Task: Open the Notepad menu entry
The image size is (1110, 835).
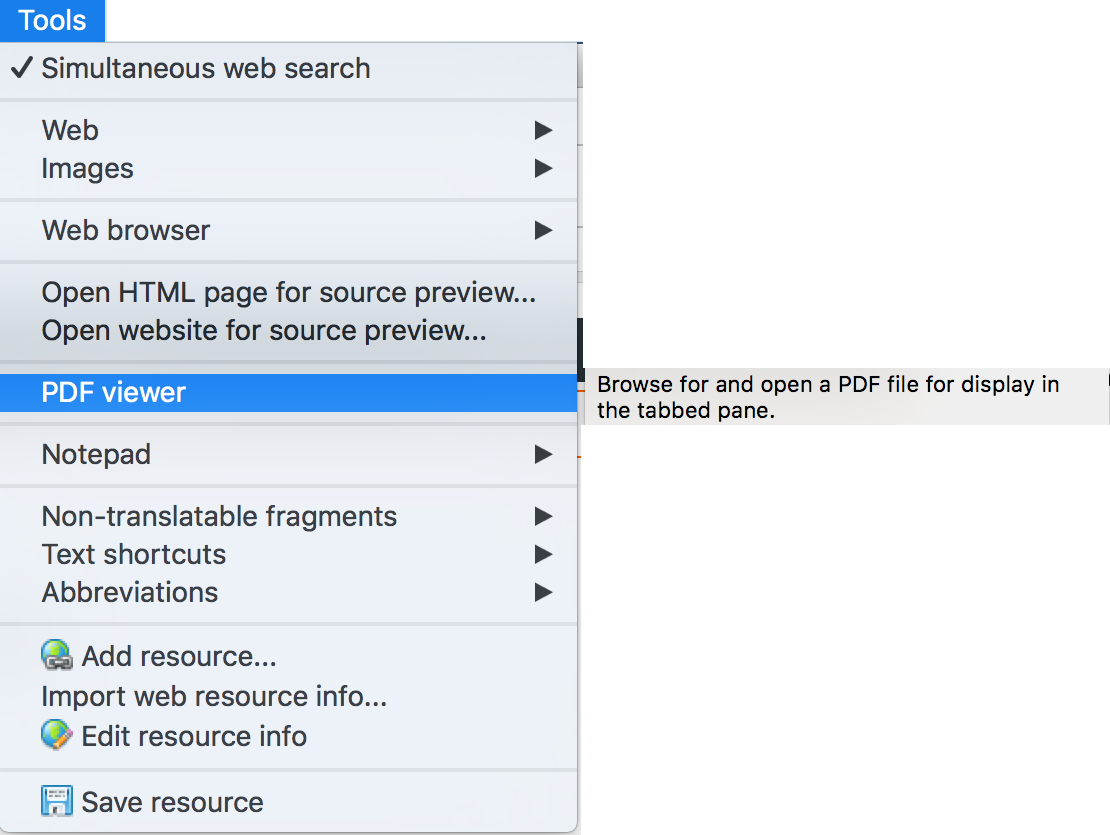Action: point(96,454)
